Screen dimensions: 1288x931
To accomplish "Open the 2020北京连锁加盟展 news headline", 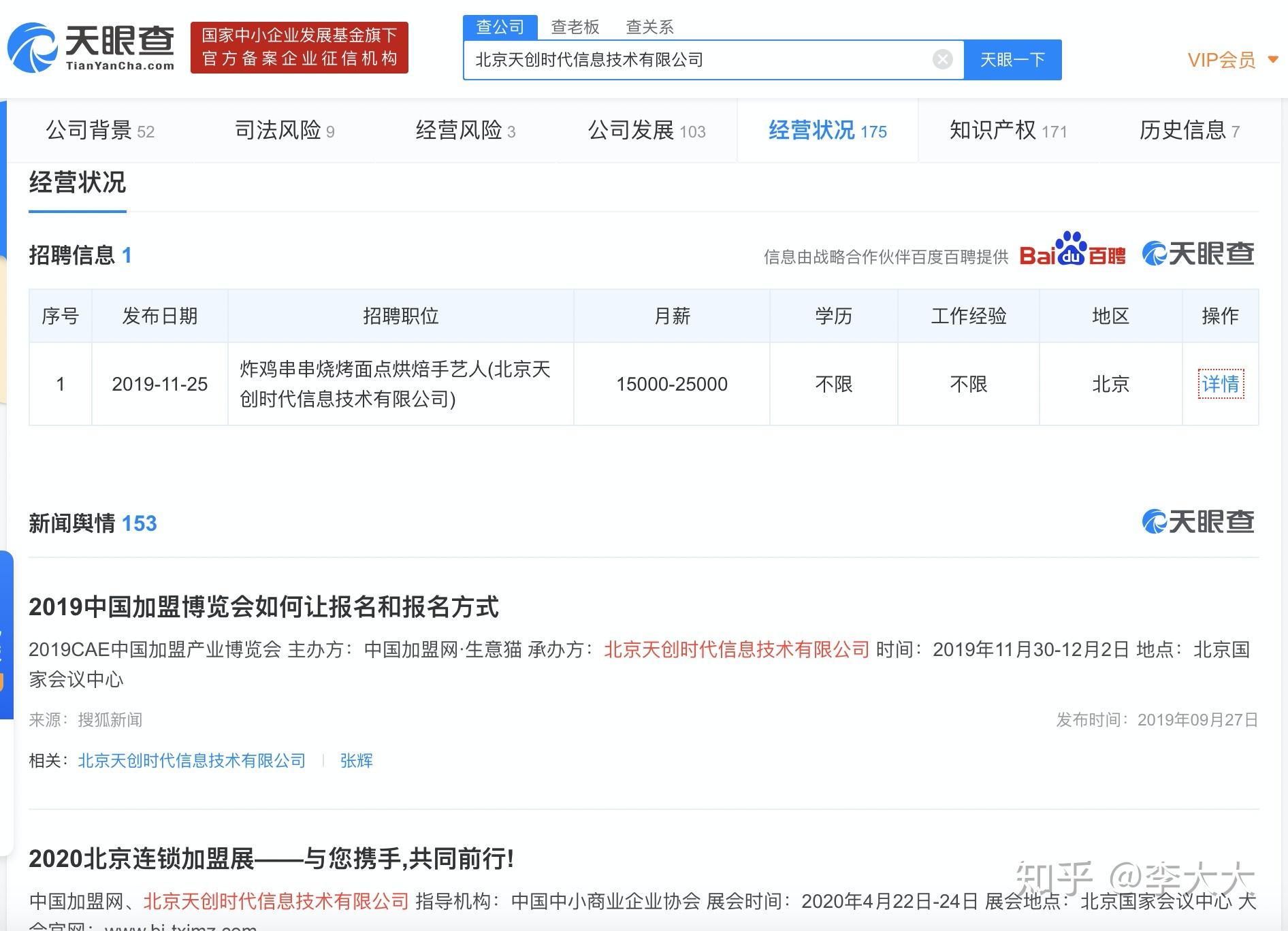I will tap(271, 859).
